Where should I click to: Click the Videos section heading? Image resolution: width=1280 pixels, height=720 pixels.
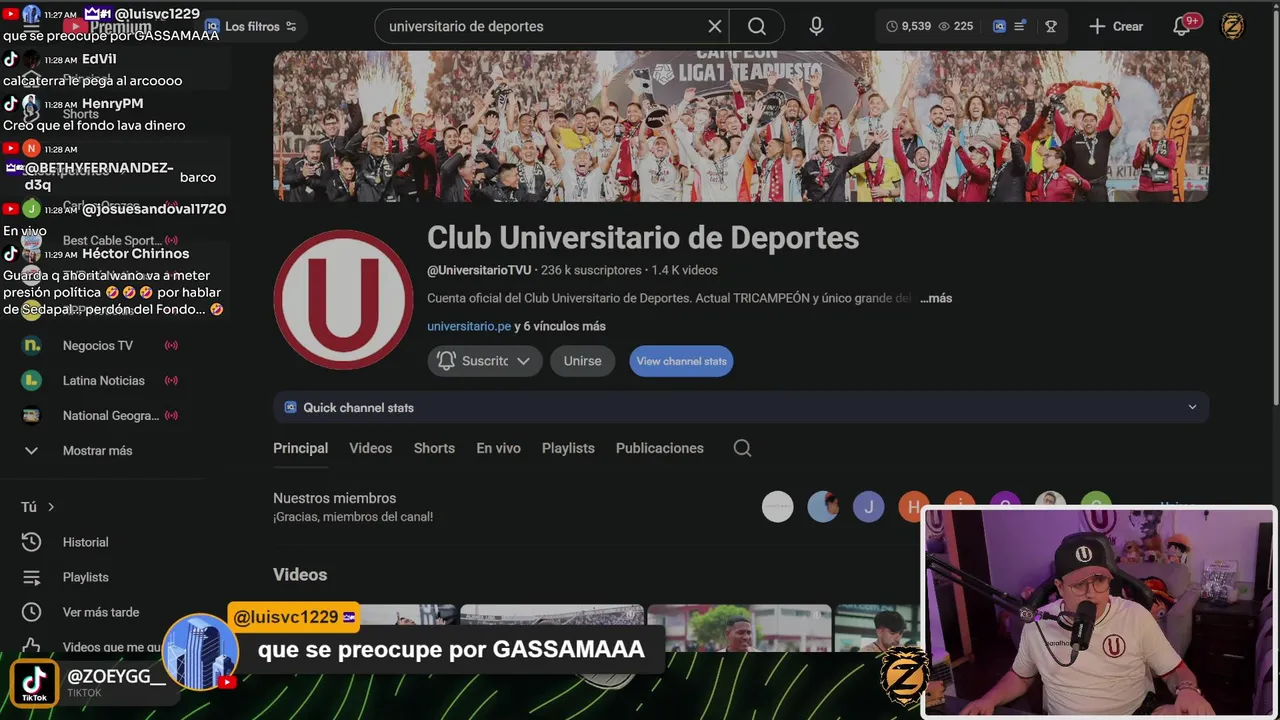coord(300,574)
